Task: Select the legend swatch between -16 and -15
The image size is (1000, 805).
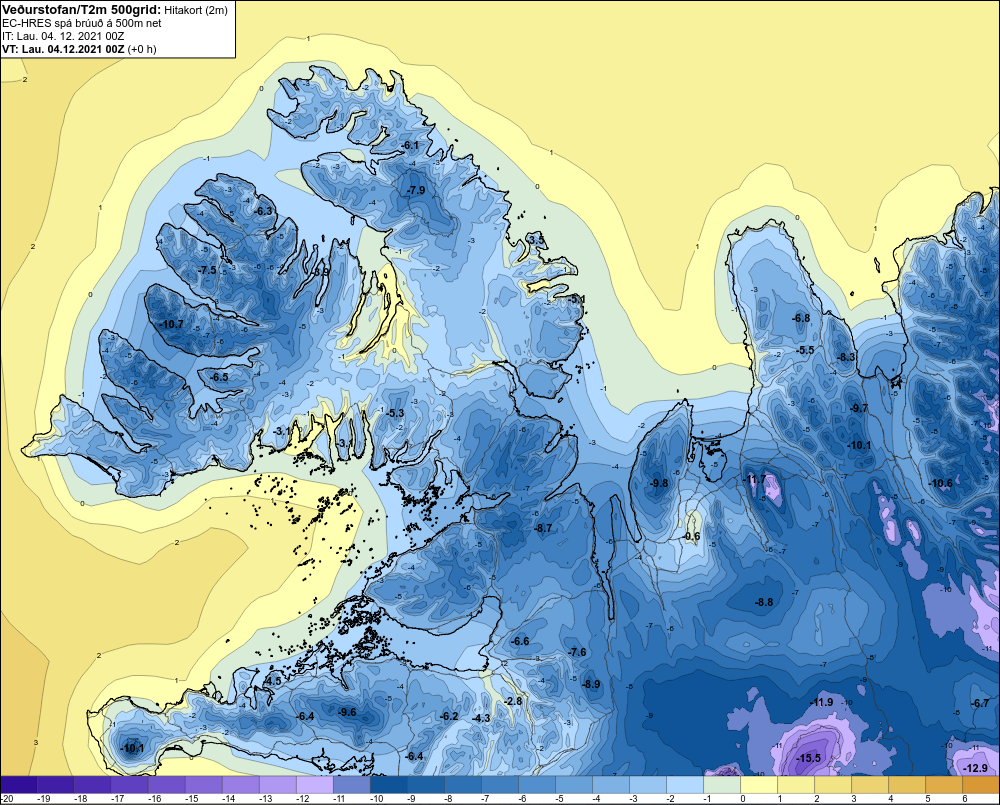Action: (167, 785)
